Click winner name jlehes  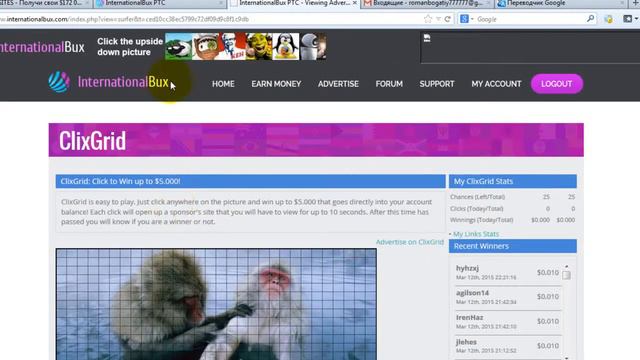tap(466, 342)
